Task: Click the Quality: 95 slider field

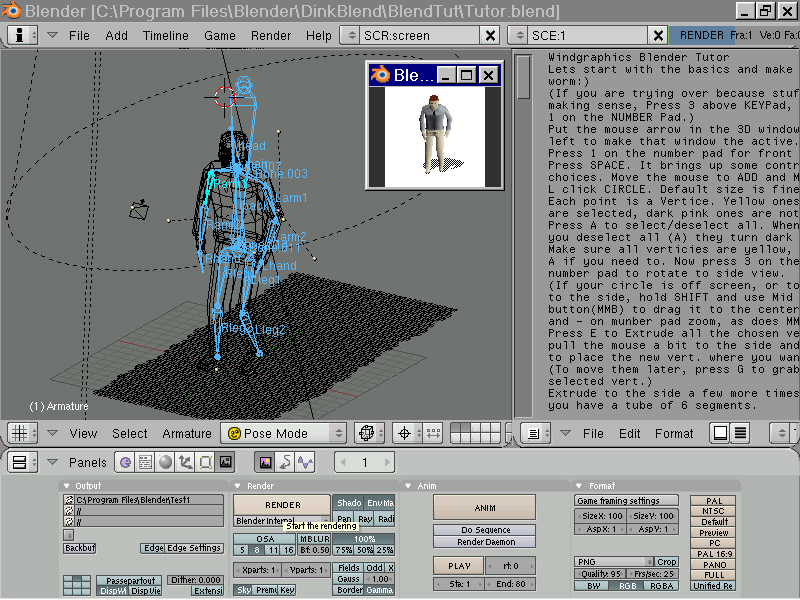Action: 601,574
